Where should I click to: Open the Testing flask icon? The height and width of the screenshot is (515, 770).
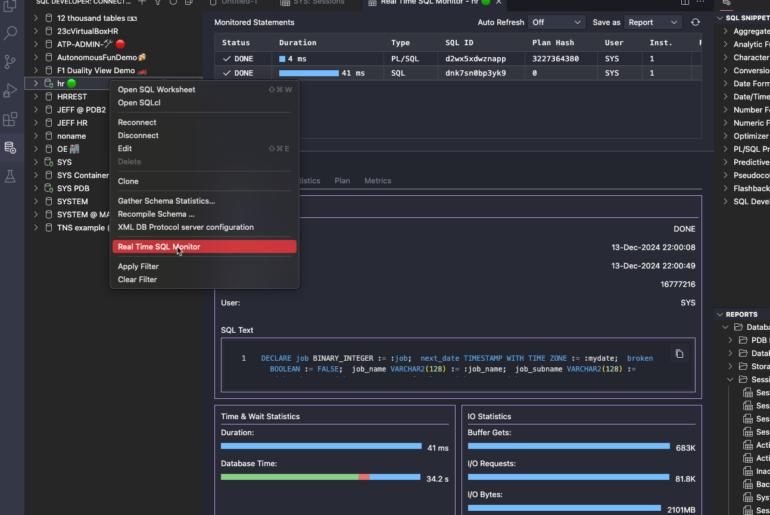pos(11,176)
